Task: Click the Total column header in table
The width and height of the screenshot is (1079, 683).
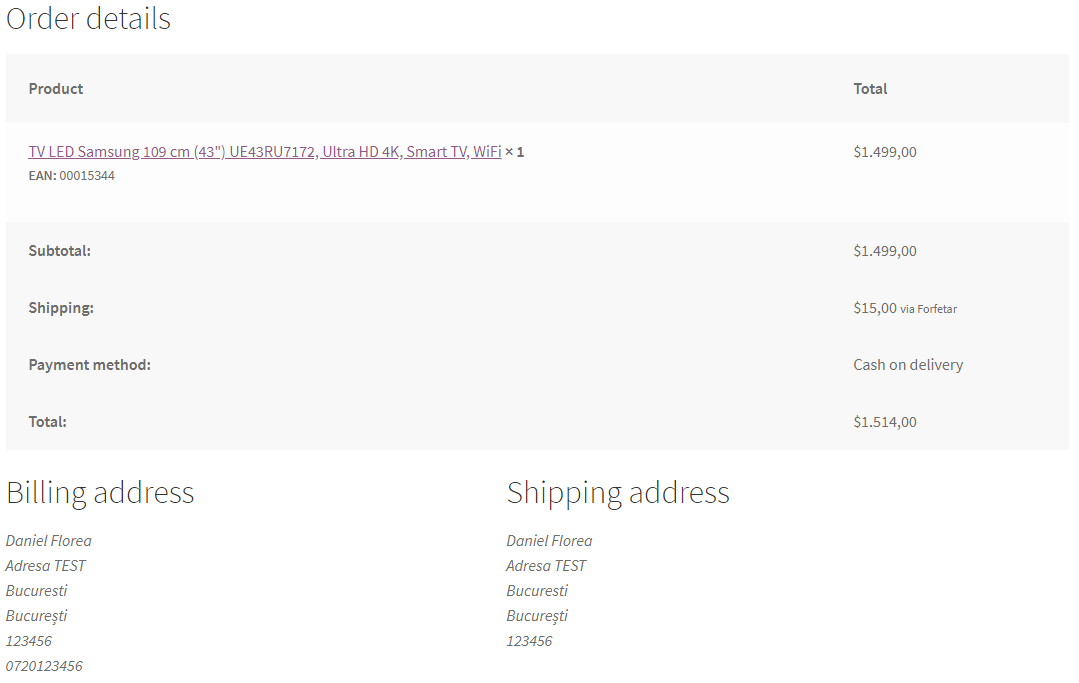Action: pos(870,89)
